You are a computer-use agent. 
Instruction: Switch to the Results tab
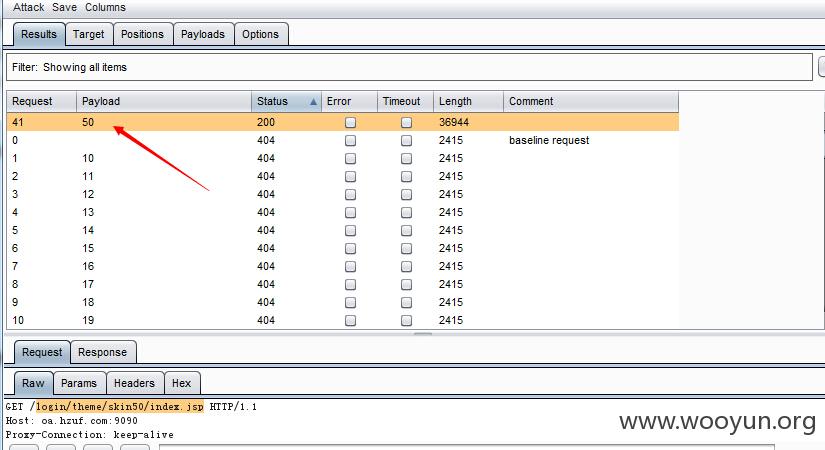point(39,34)
